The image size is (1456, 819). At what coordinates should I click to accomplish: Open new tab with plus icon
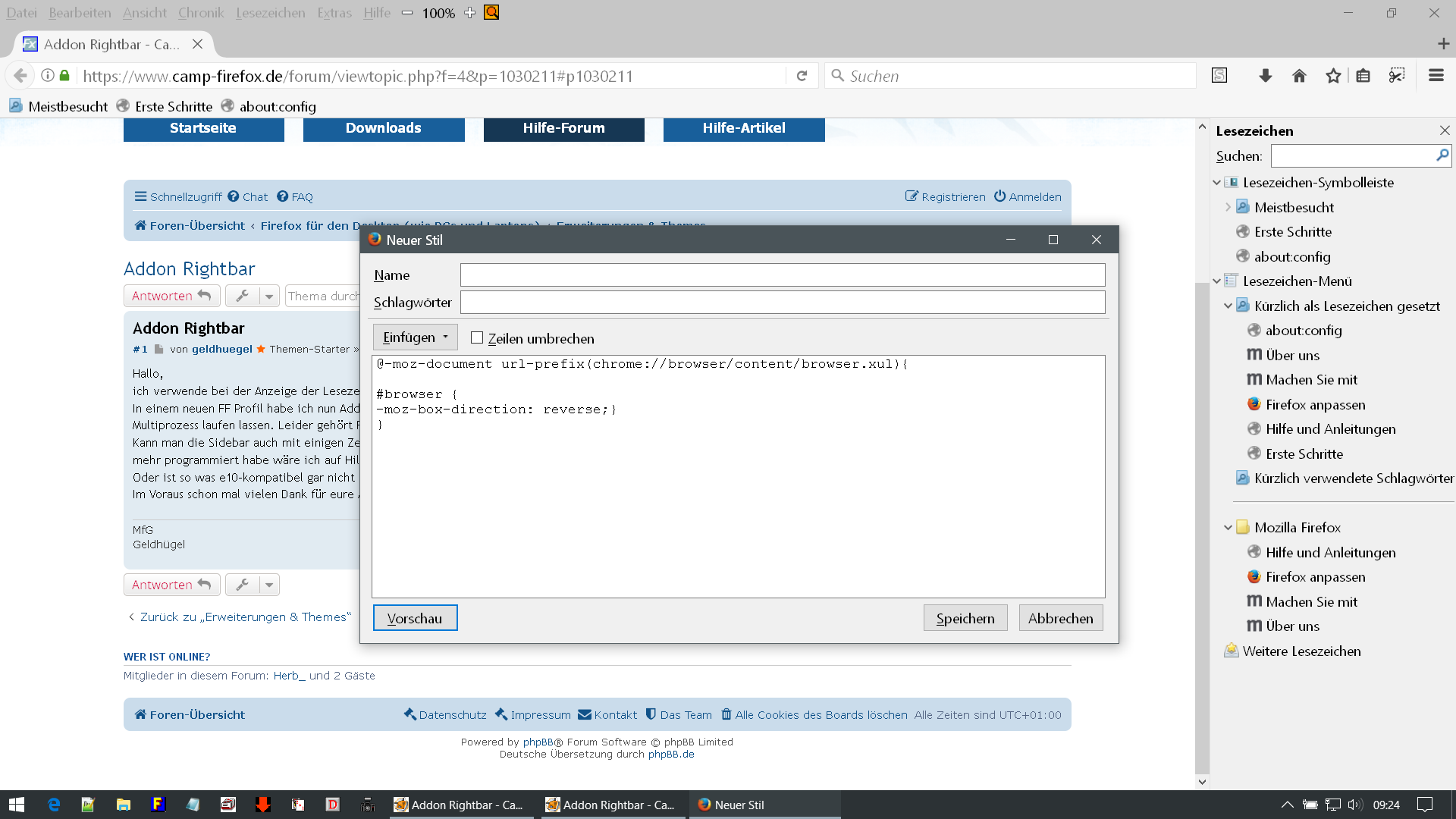[x=1443, y=44]
